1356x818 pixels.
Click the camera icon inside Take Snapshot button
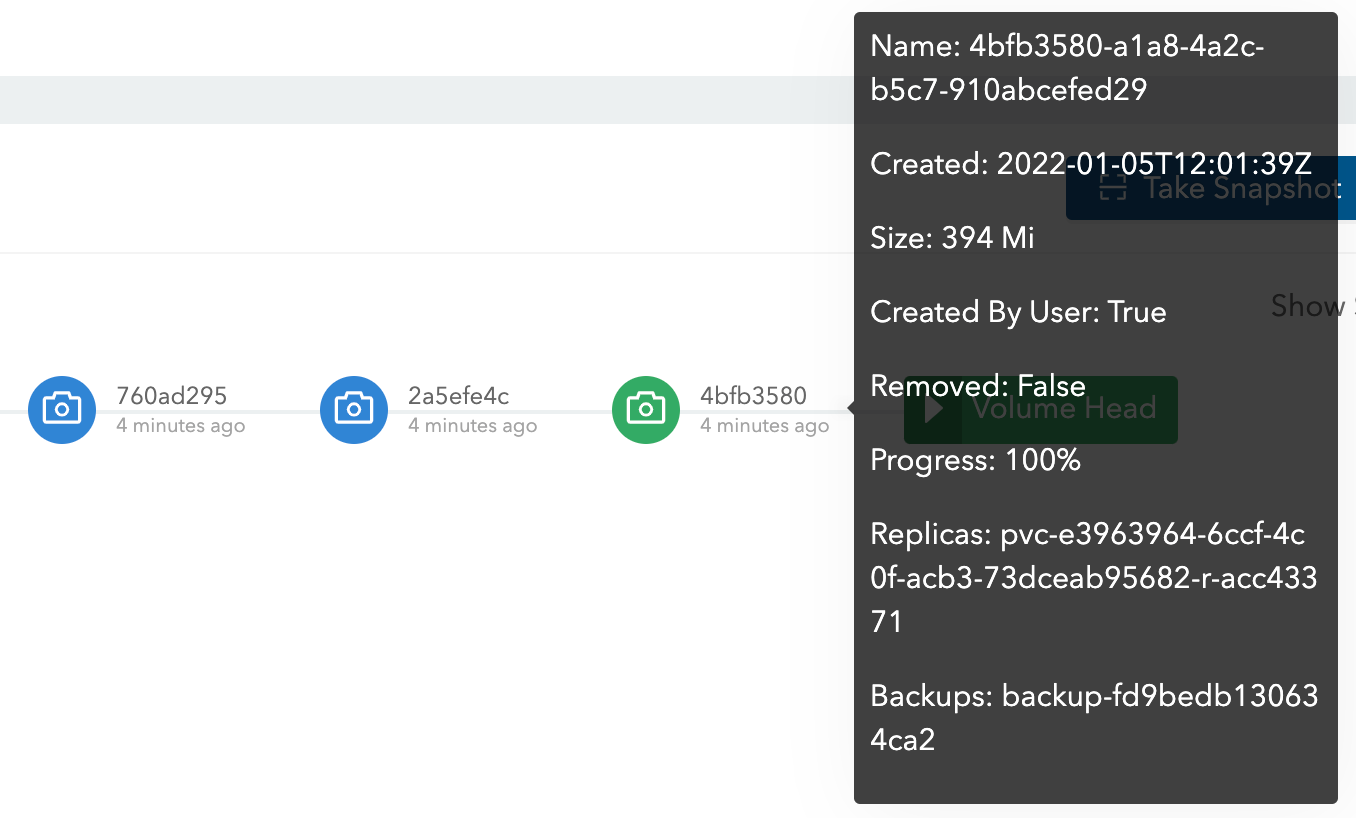coord(1113,188)
